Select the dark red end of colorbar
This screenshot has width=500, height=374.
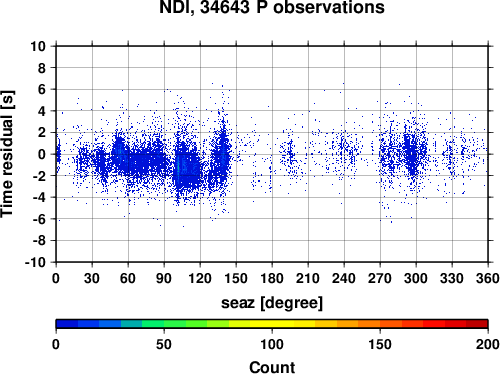pyautogui.click(x=477, y=324)
